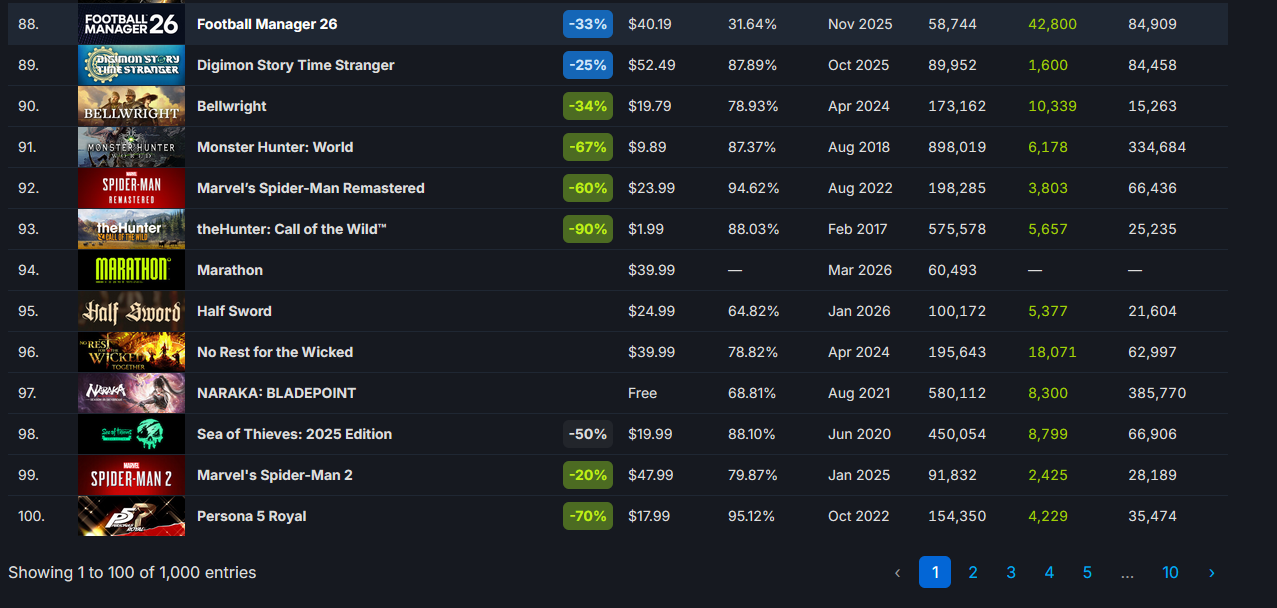Click the 385,770 value for NARAKA: BLADEPOINT

pyautogui.click(x=1157, y=393)
